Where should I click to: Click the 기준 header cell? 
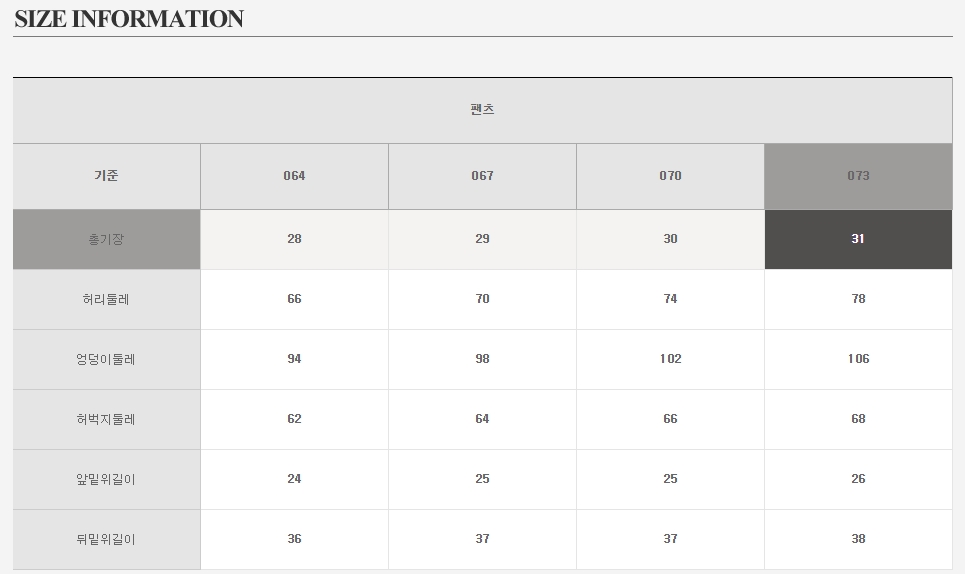coord(106,176)
